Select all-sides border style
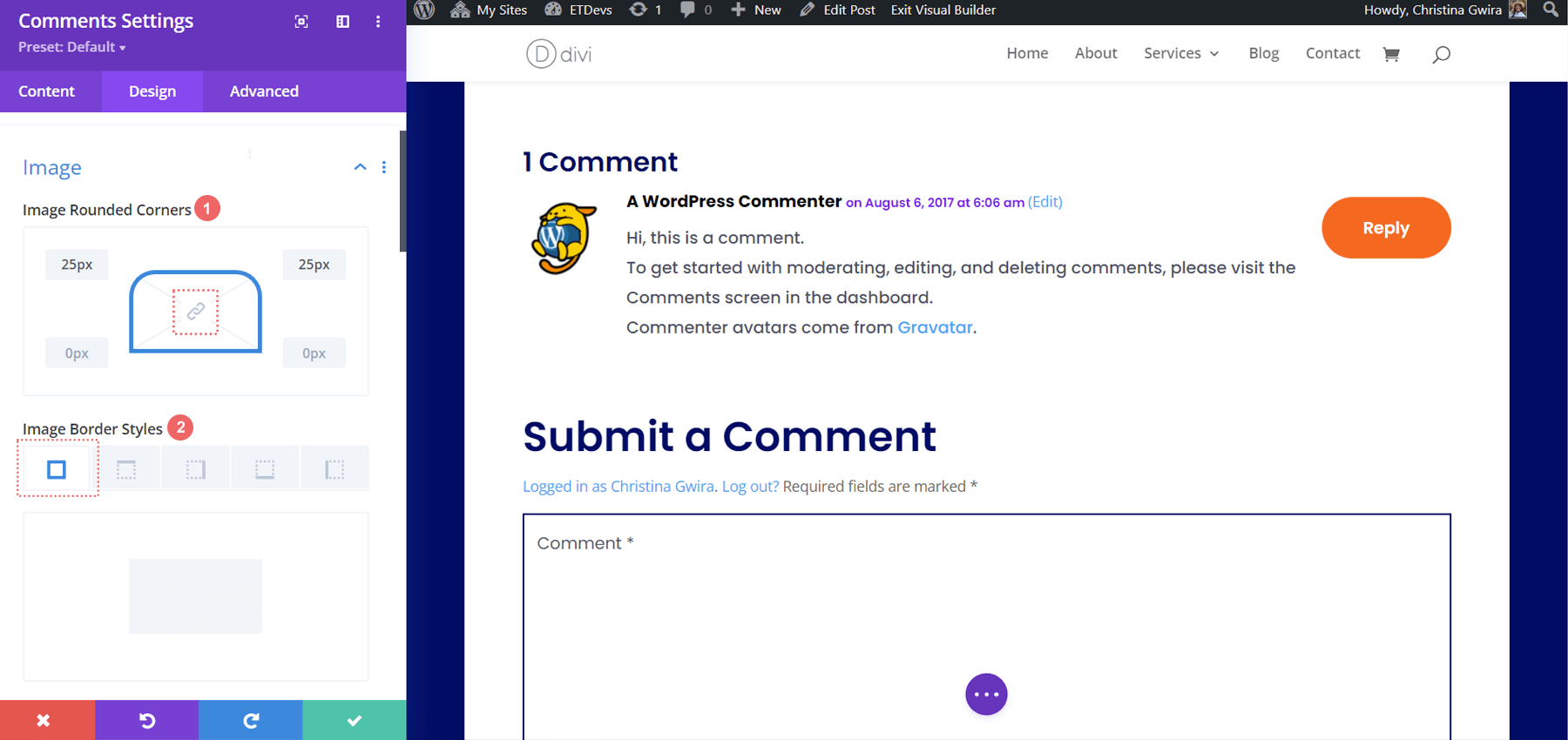 pos(57,469)
